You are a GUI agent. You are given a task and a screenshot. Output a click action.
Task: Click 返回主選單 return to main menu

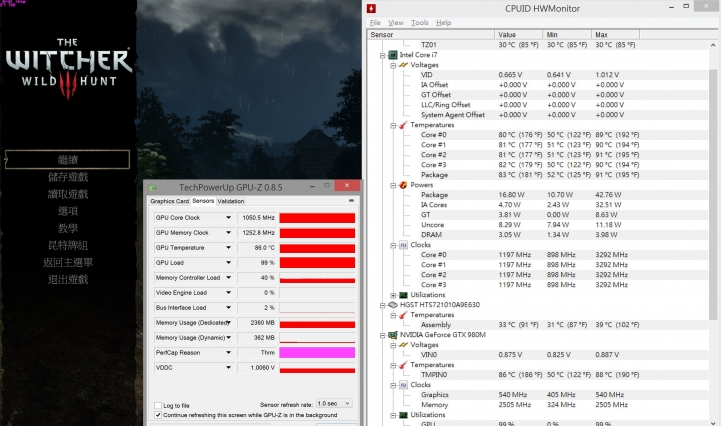click(68, 262)
